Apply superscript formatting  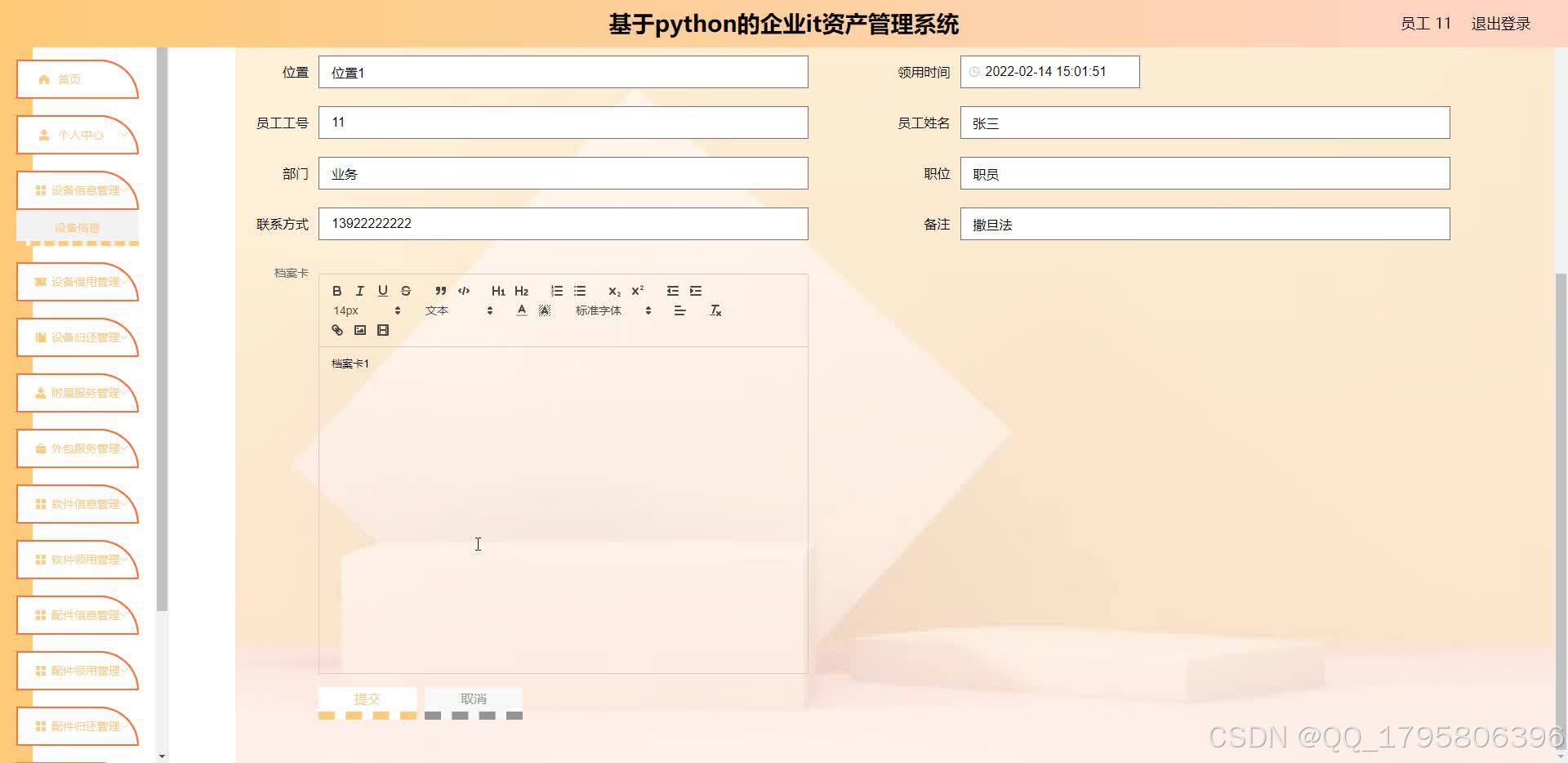coord(638,291)
